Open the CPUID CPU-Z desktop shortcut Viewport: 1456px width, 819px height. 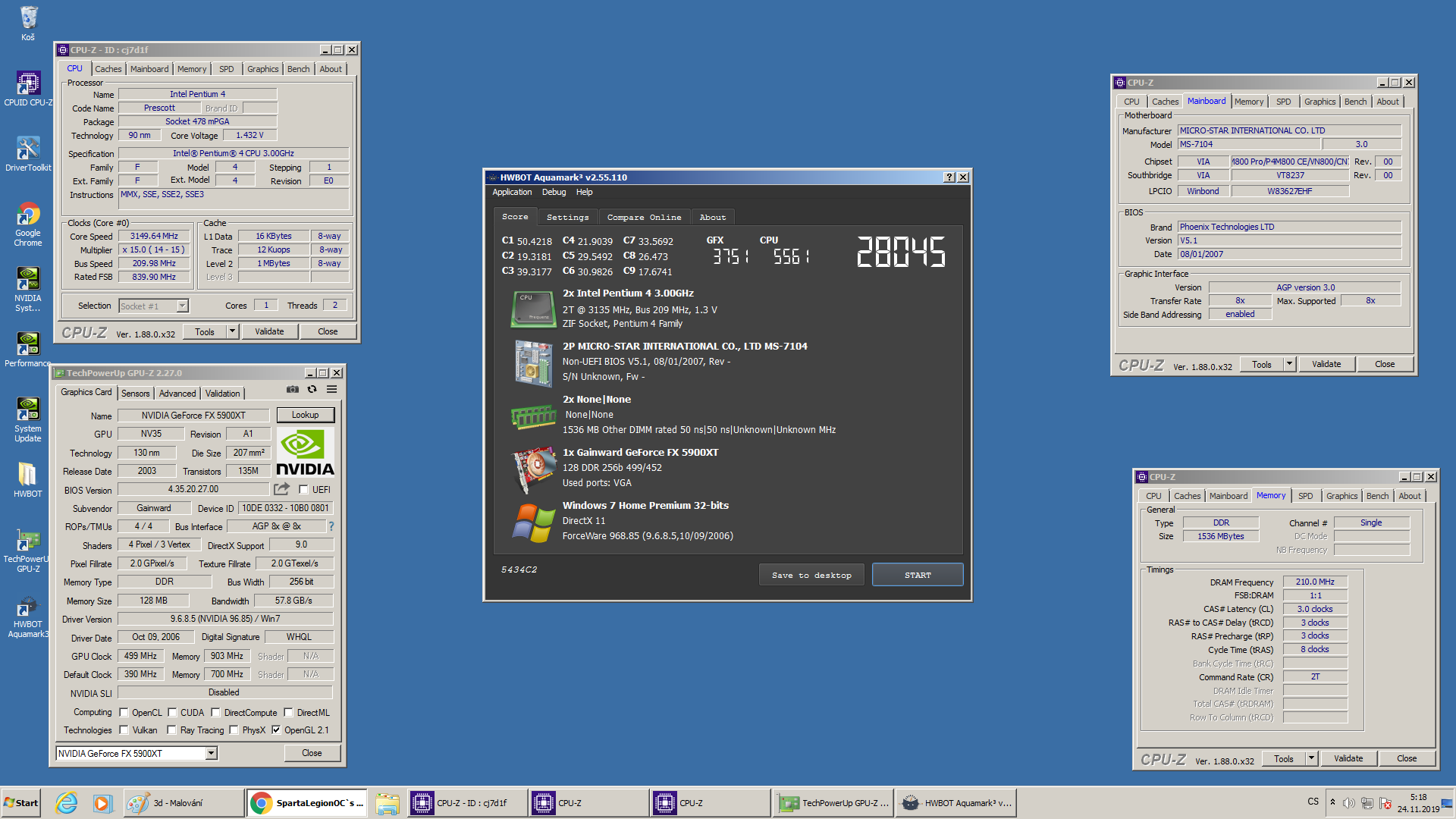click(x=28, y=88)
